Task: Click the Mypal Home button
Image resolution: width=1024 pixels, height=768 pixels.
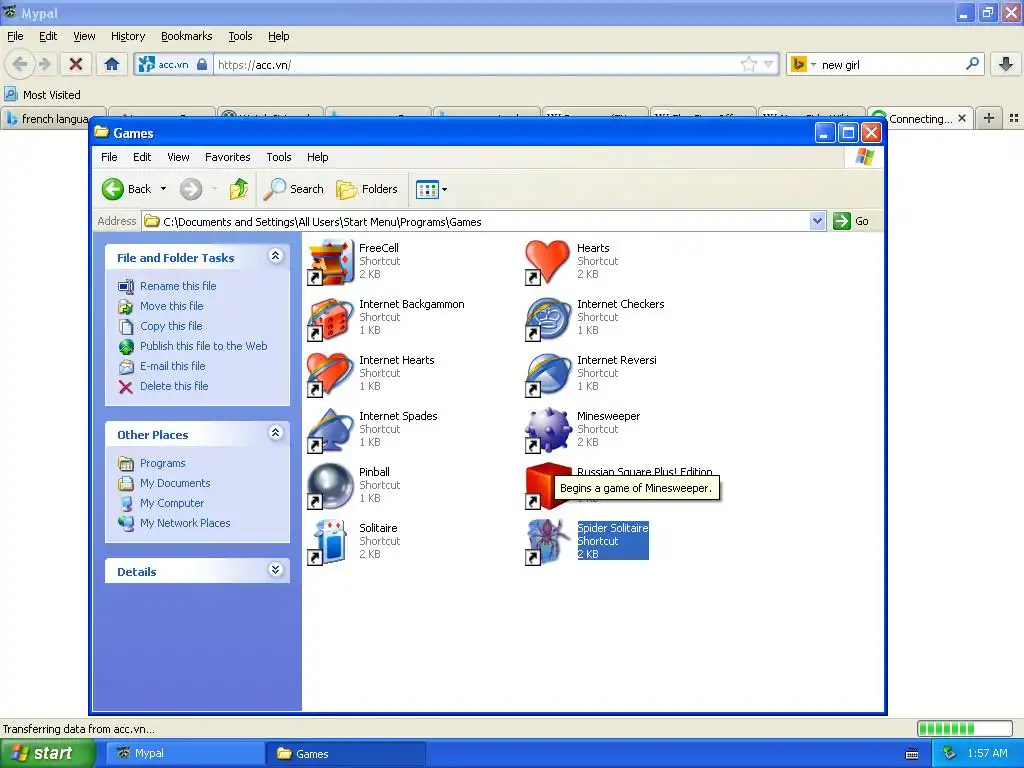Action: click(112, 64)
